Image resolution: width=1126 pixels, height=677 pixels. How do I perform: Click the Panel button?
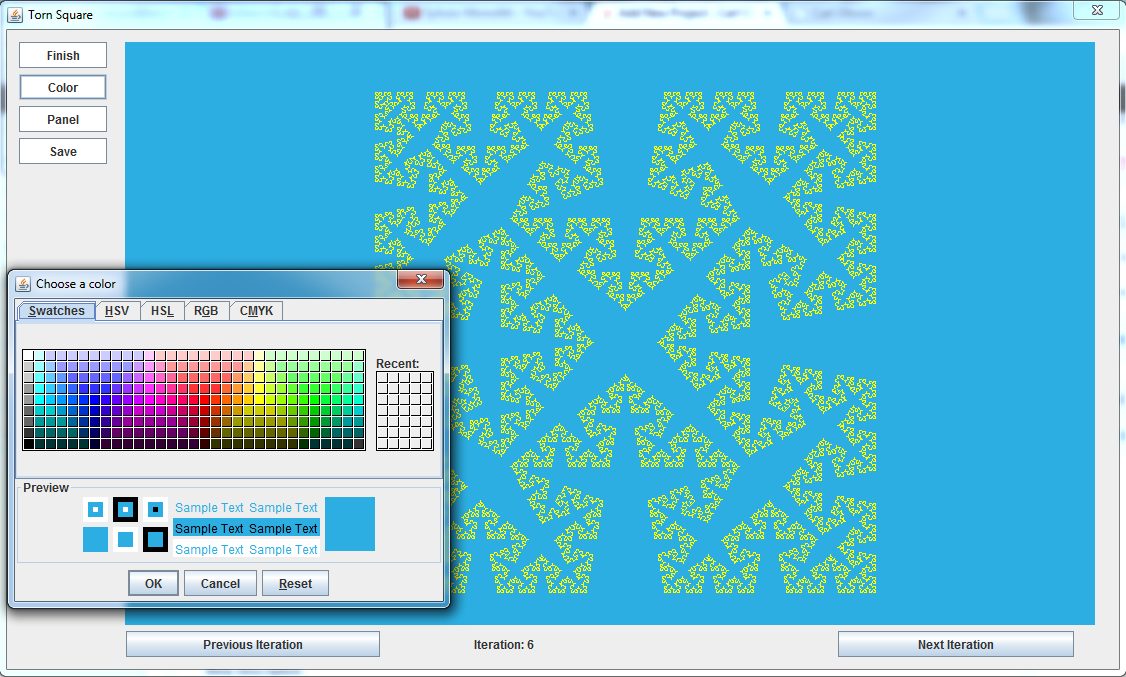[x=63, y=120]
